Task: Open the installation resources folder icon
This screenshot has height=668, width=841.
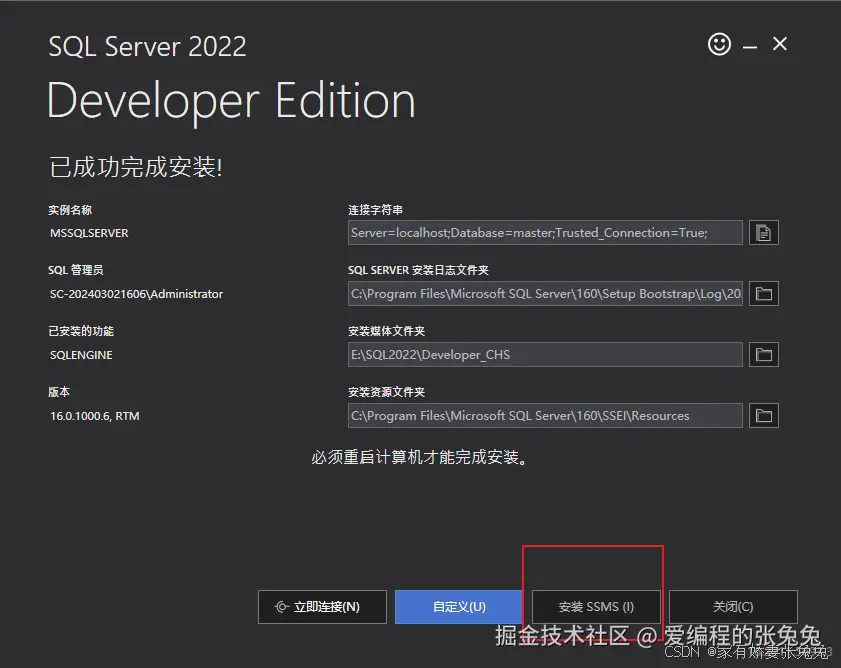Action: [x=764, y=416]
